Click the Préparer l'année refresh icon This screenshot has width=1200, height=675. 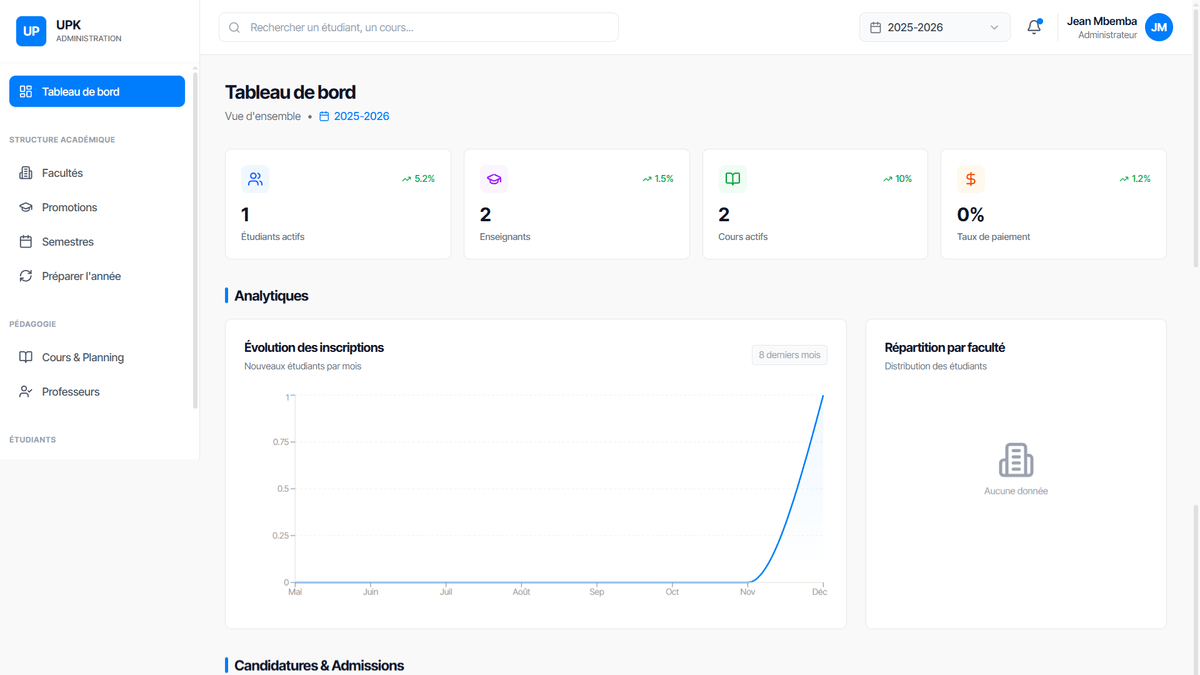pos(27,276)
